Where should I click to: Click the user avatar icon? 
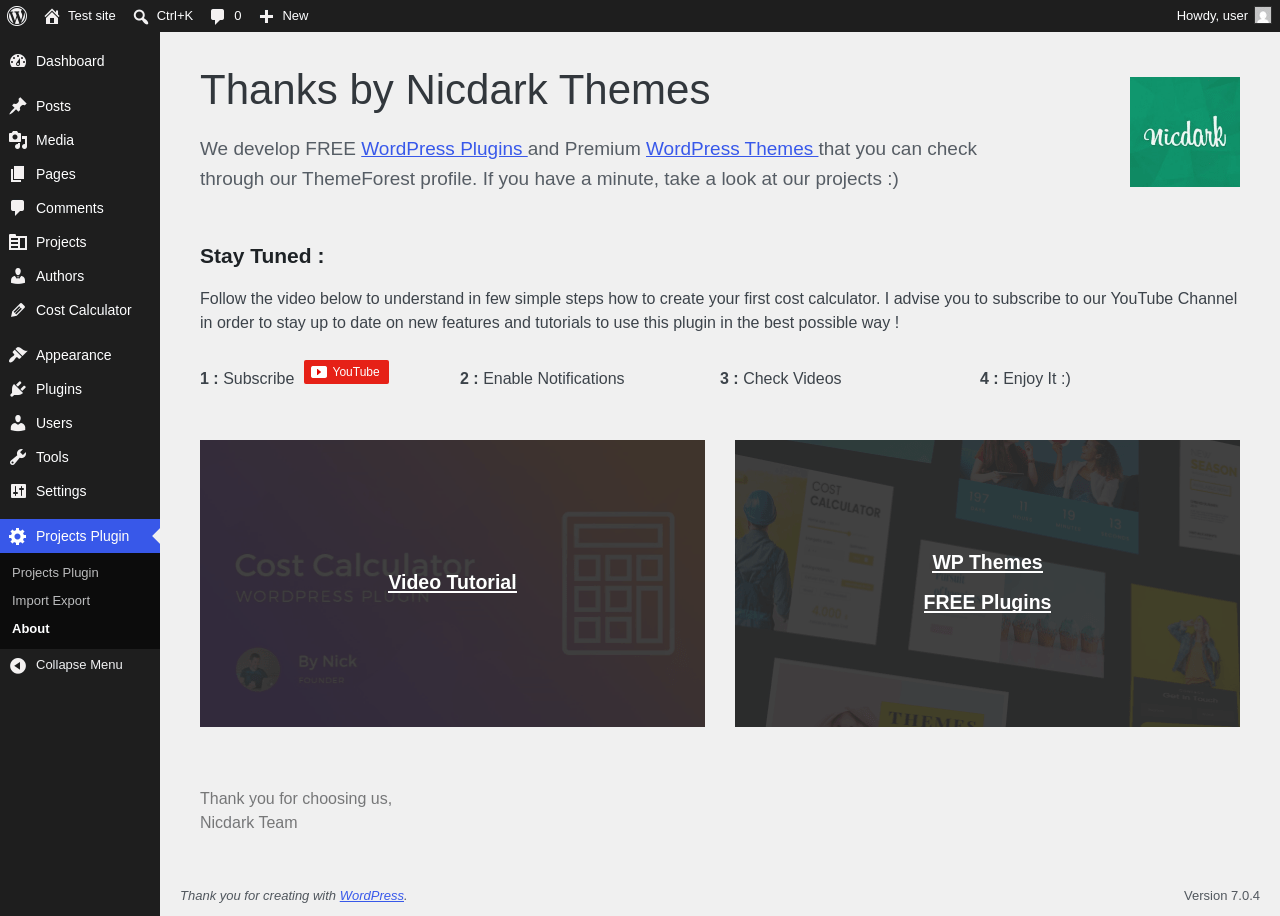[x=1263, y=15]
